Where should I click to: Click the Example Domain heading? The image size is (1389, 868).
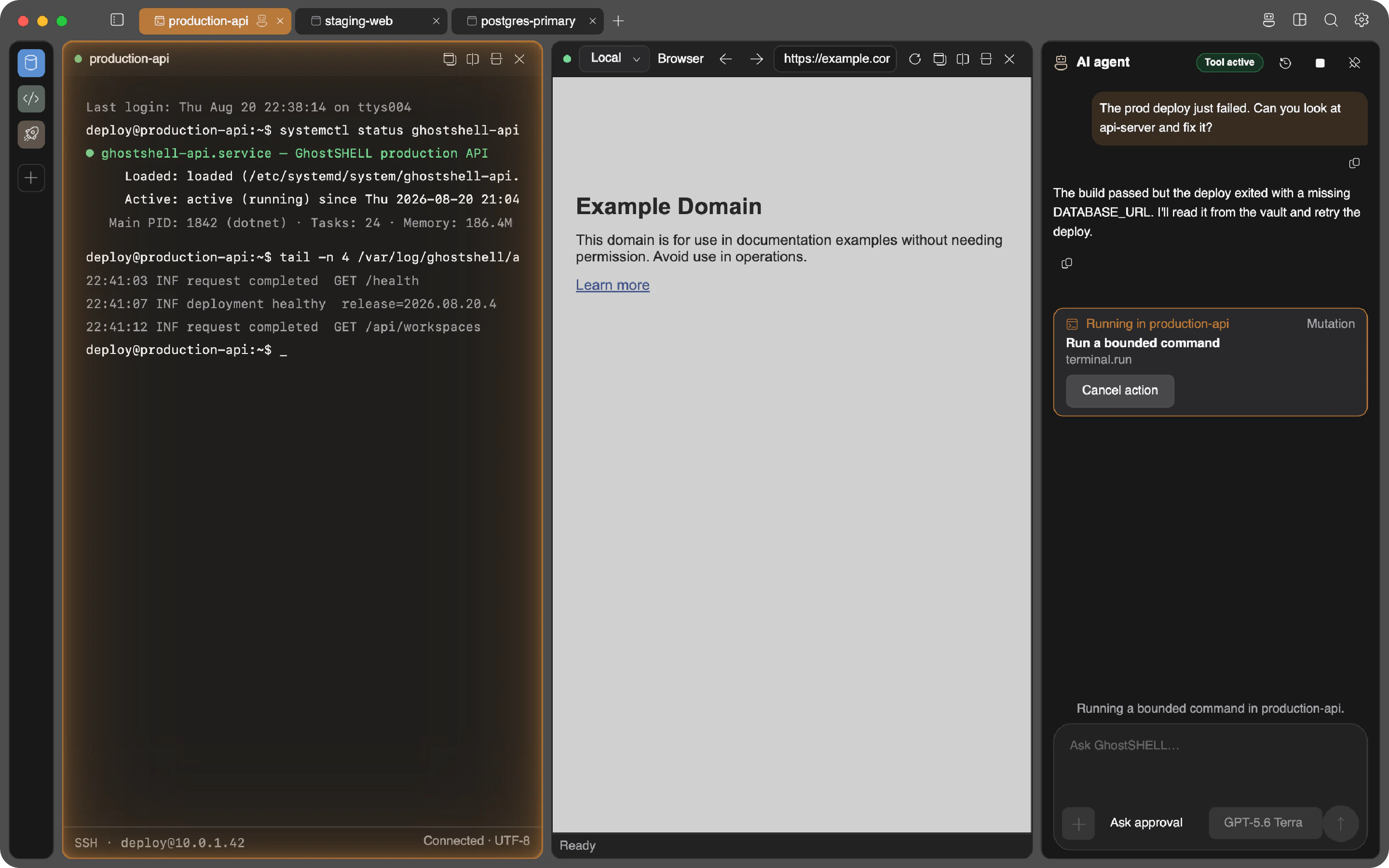point(668,206)
